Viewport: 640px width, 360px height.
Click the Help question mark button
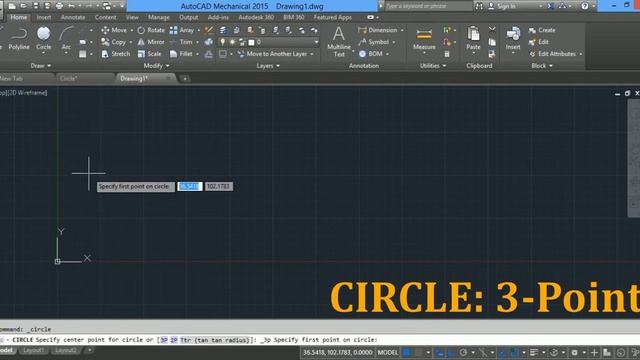(584, 6)
